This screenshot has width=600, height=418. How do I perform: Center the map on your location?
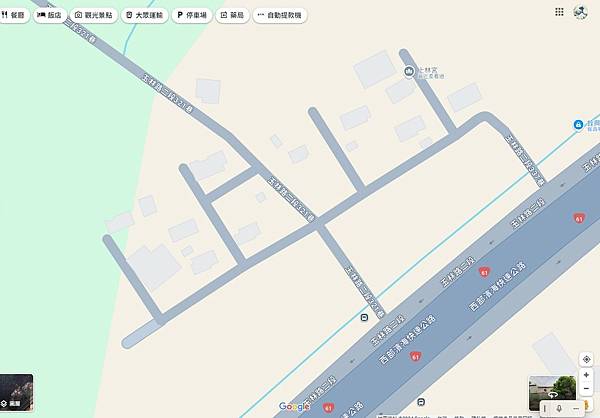click(x=586, y=359)
